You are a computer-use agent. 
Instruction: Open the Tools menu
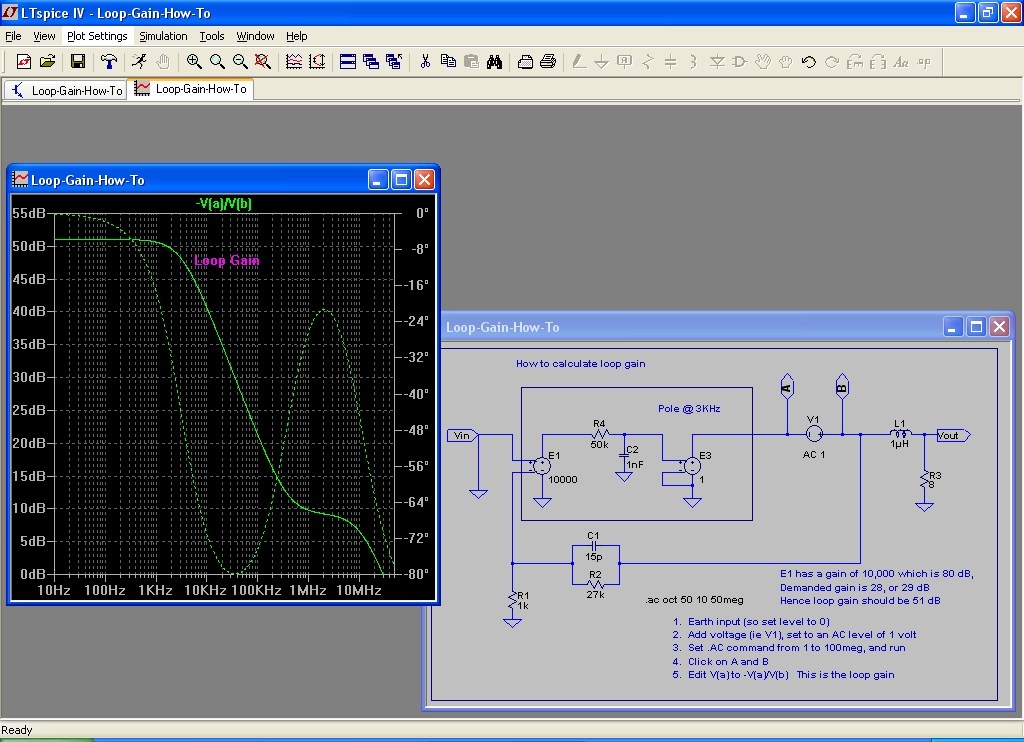pos(212,36)
